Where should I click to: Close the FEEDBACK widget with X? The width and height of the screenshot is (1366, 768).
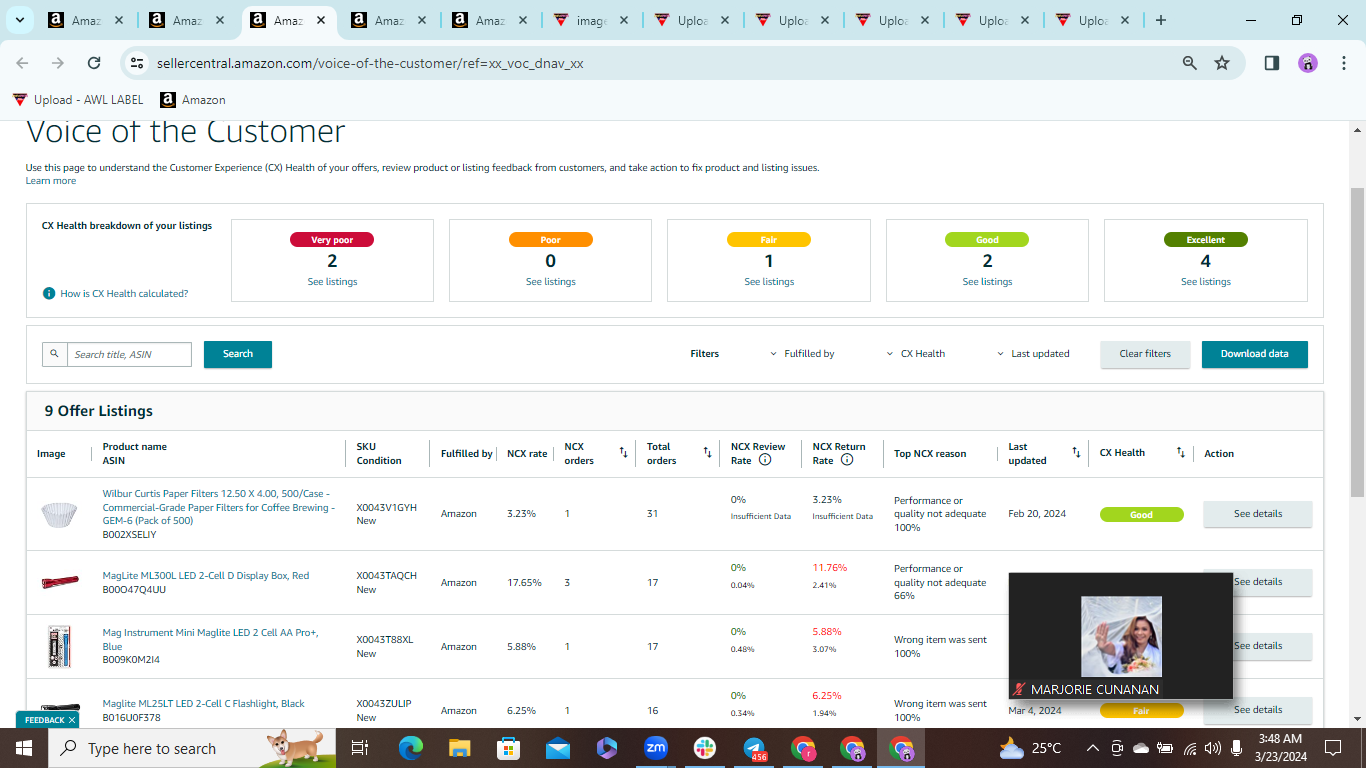72,720
